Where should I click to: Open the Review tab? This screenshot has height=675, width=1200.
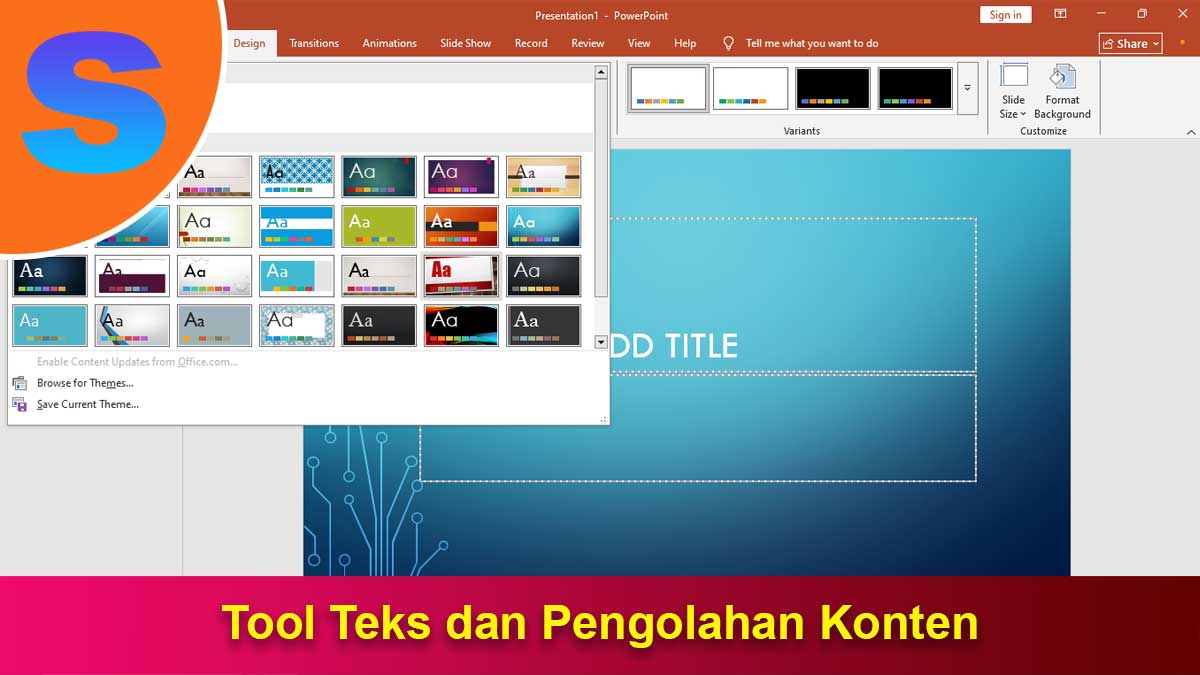[x=588, y=43]
